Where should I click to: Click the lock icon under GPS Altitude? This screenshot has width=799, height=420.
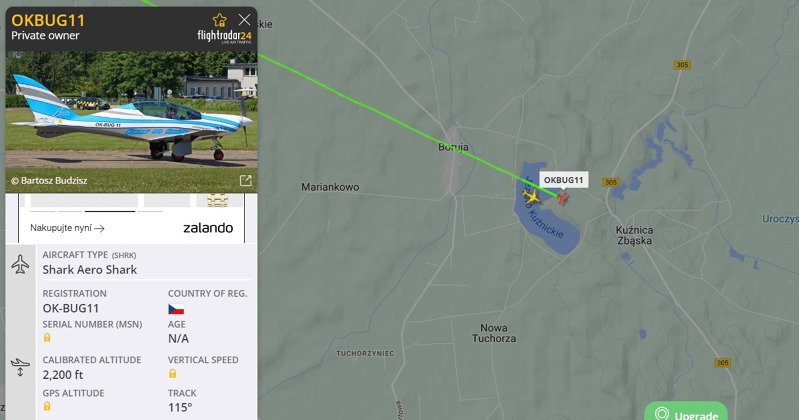tap(47, 406)
